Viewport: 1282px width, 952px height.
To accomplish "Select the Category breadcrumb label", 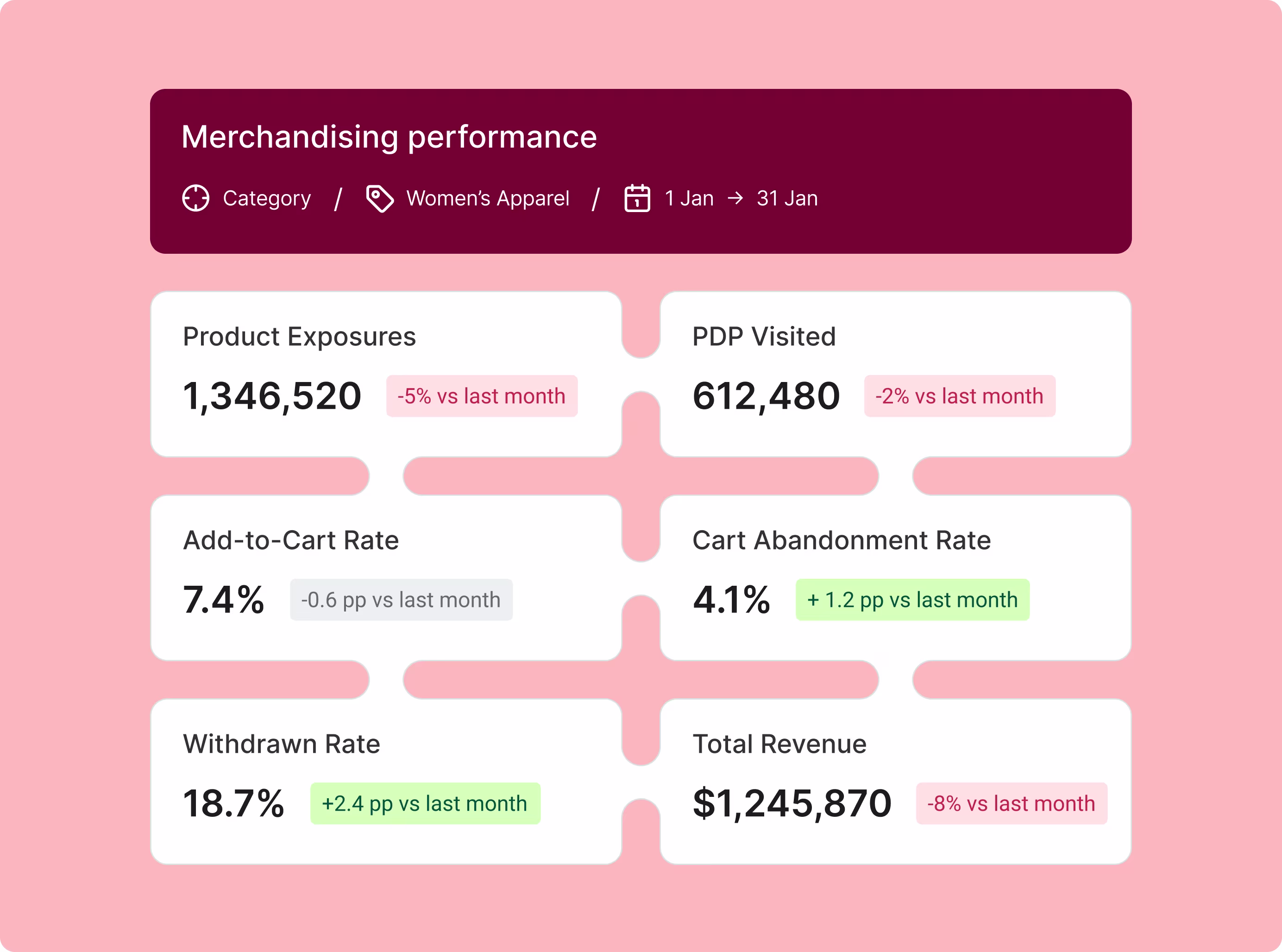I will click(267, 198).
